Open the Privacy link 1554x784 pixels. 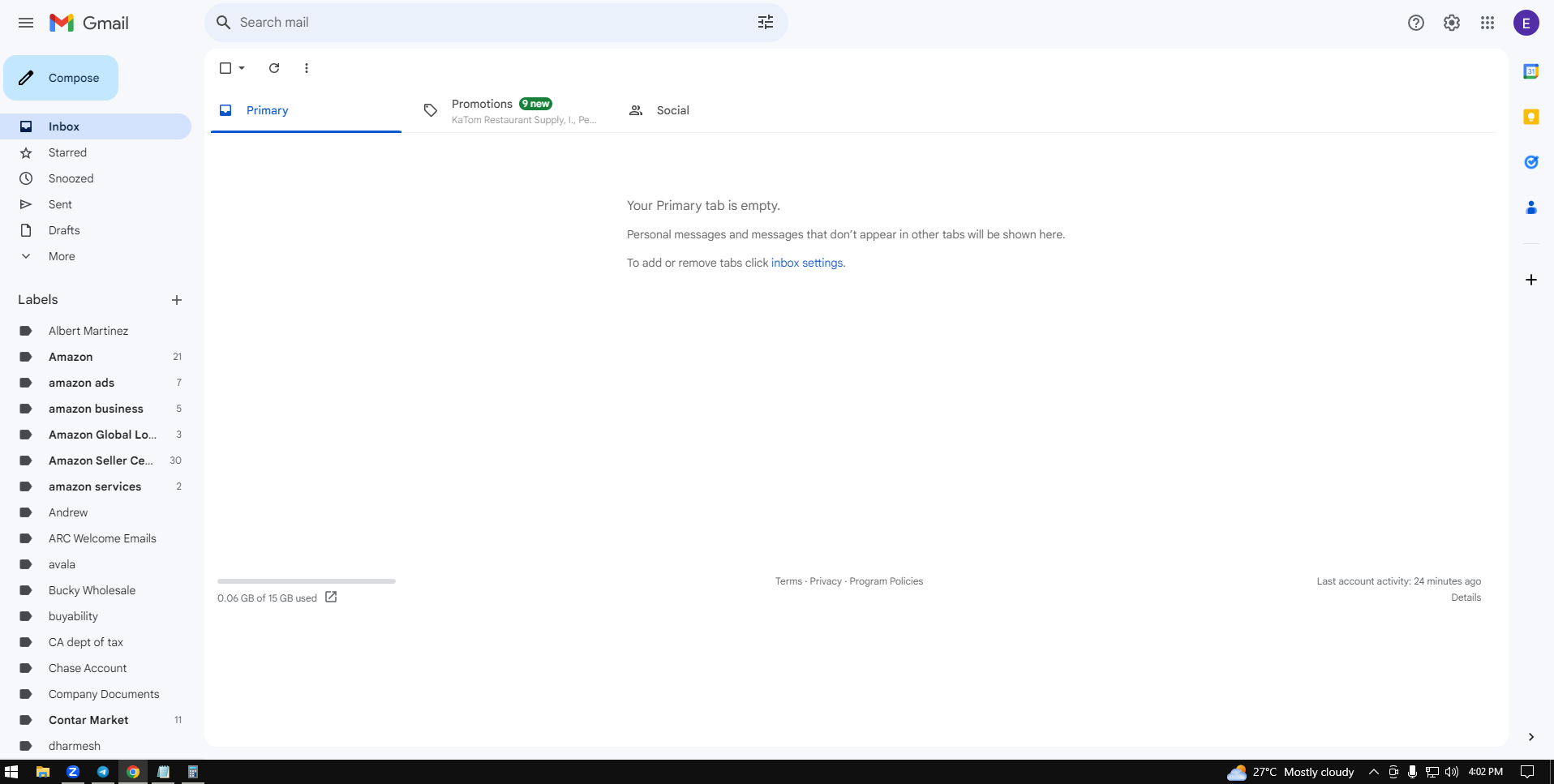pos(826,581)
